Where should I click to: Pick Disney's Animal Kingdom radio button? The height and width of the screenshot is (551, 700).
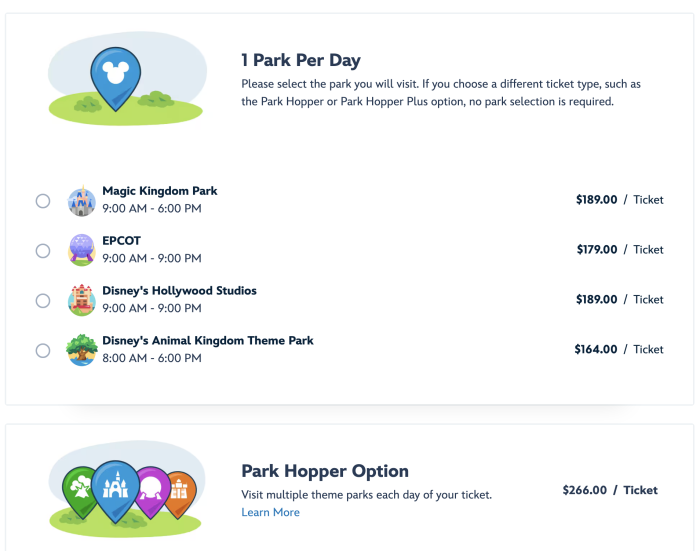pyautogui.click(x=43, y=350)
